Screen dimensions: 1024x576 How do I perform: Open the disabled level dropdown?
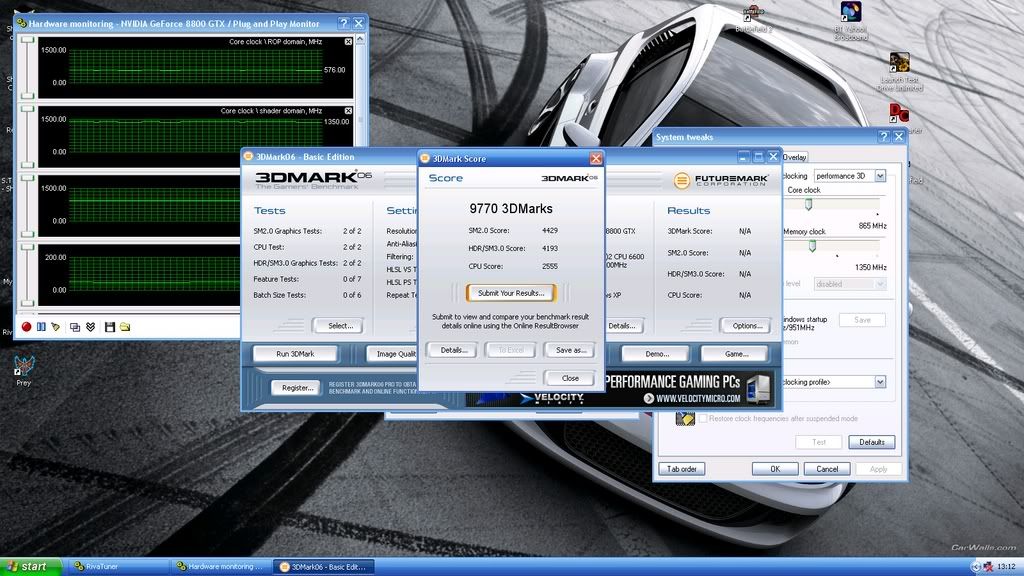[x=880, y=284]
